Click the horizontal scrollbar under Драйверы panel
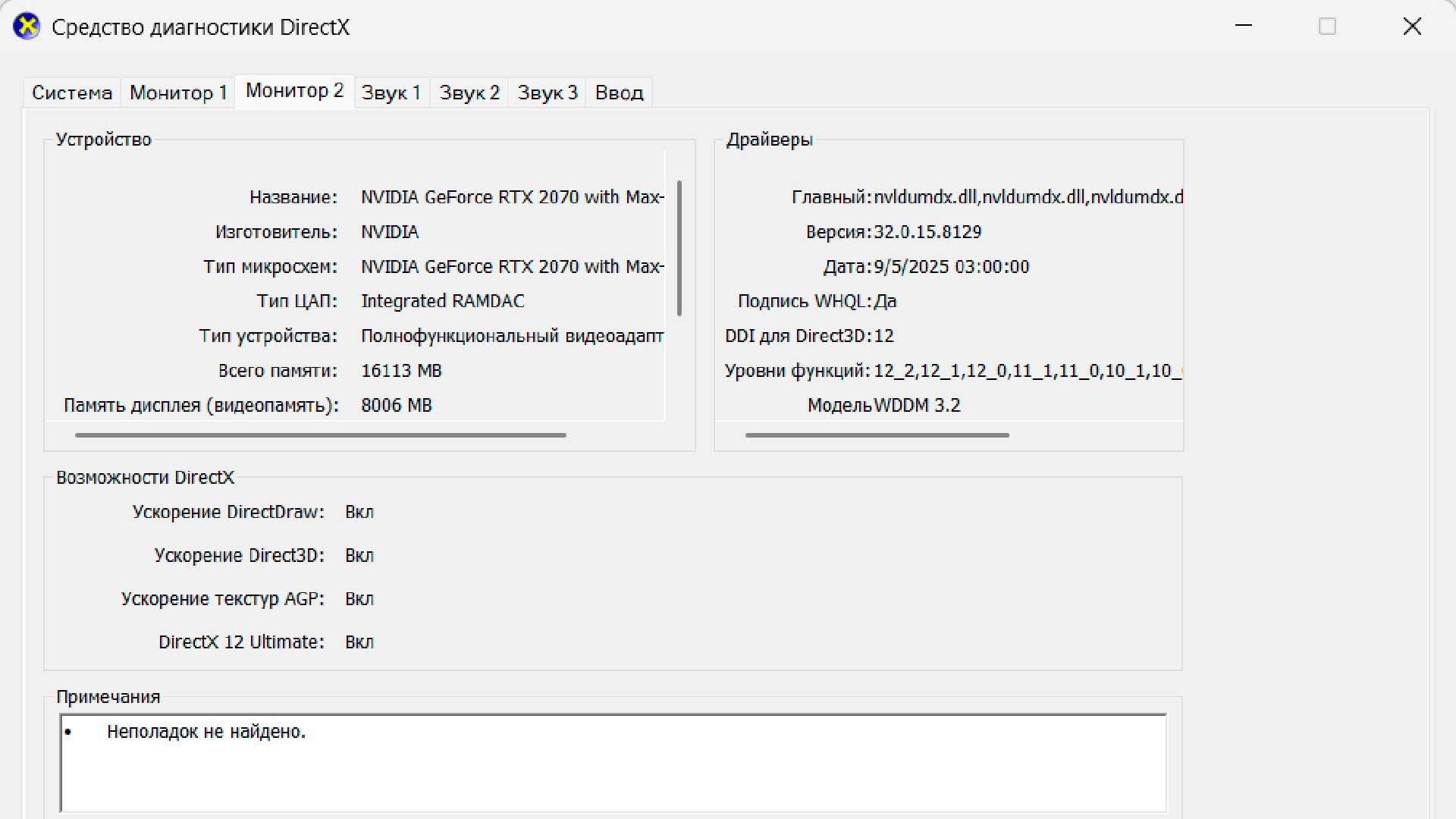This screenshot has height=819, width=1456. click(x=877, y=435)
